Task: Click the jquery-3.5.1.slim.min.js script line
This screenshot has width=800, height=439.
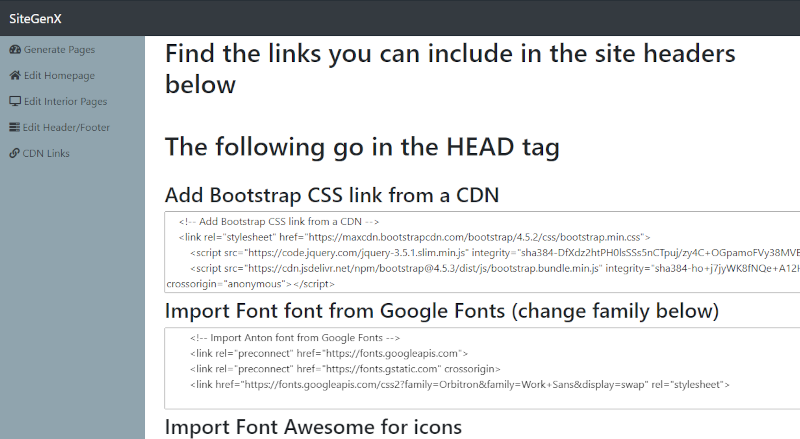Action: (x=495, y=253)
